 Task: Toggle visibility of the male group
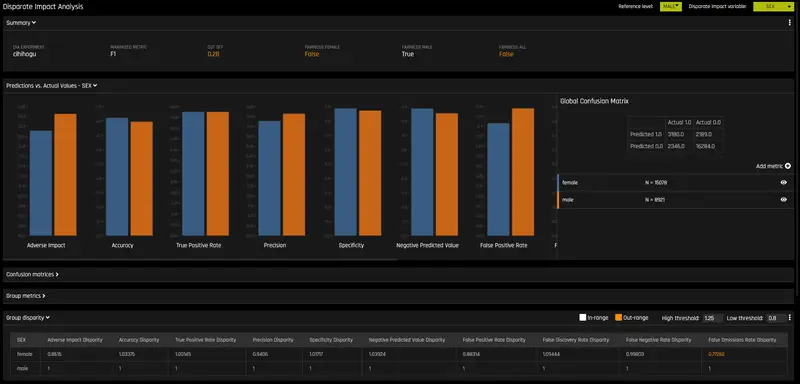[x=783, y=200]
